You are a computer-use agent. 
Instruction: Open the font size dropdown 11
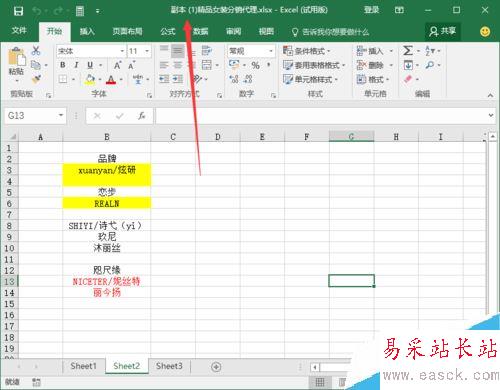pos(147,51)
